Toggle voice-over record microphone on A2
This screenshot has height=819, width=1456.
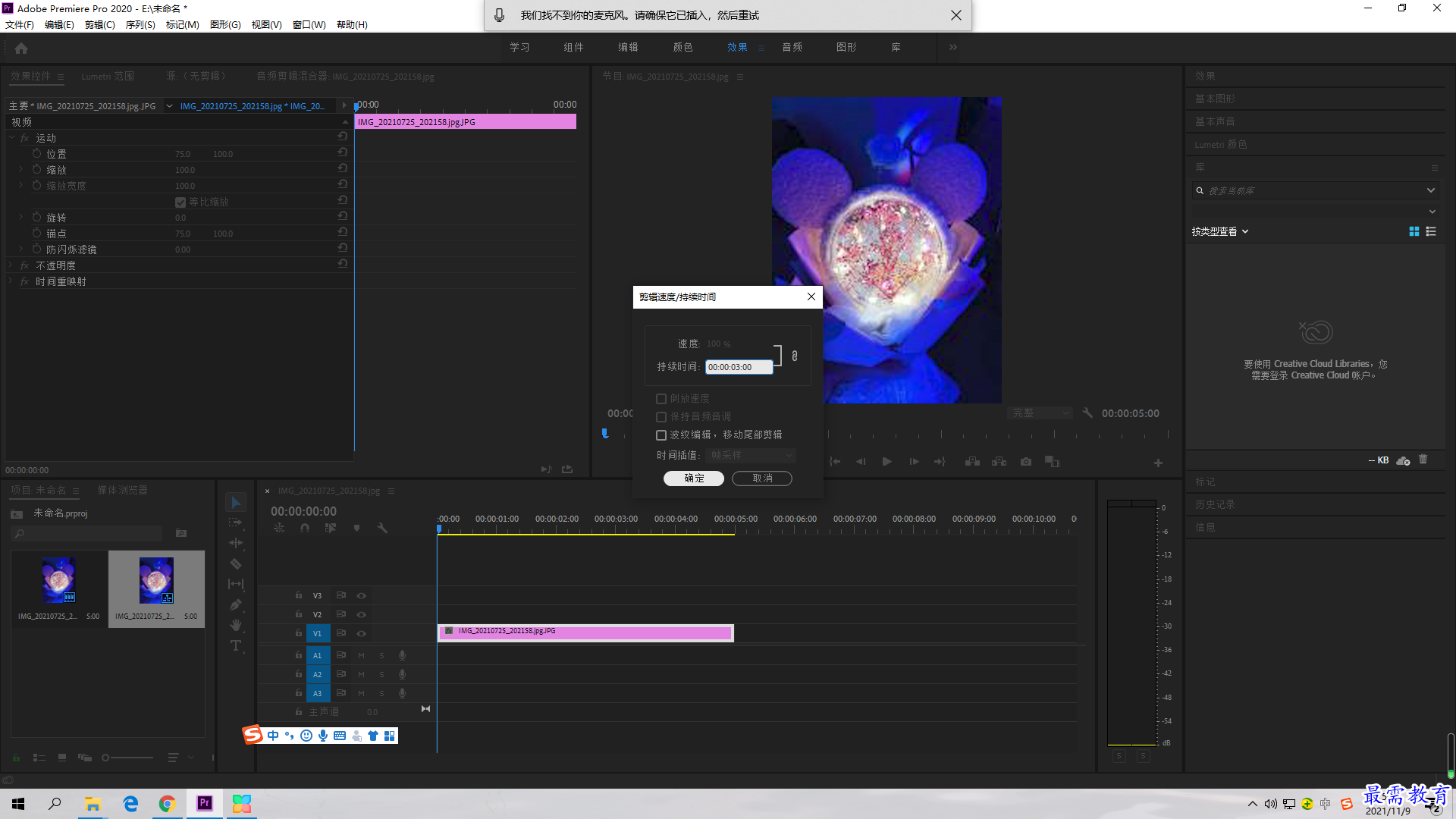click(403, 674)
